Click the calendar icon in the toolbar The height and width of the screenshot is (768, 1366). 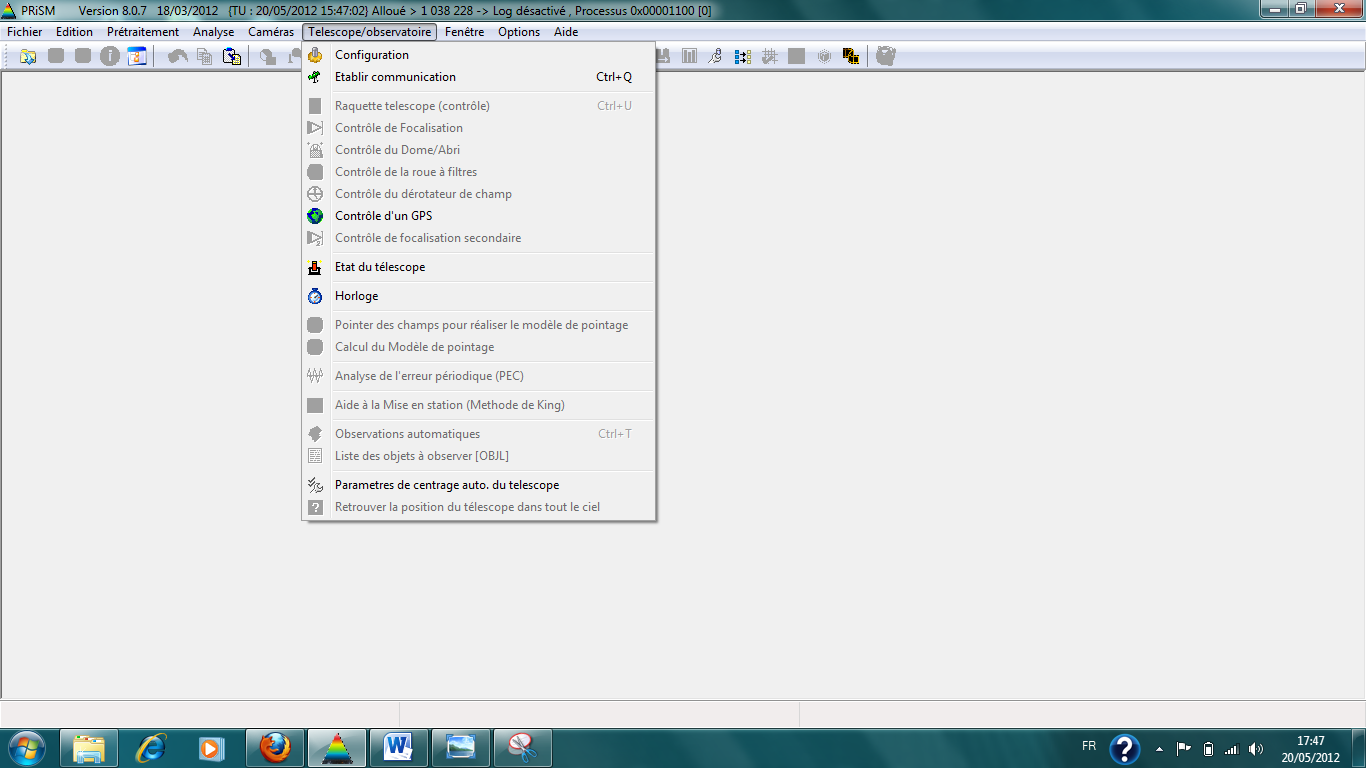(x=136, y=56)
